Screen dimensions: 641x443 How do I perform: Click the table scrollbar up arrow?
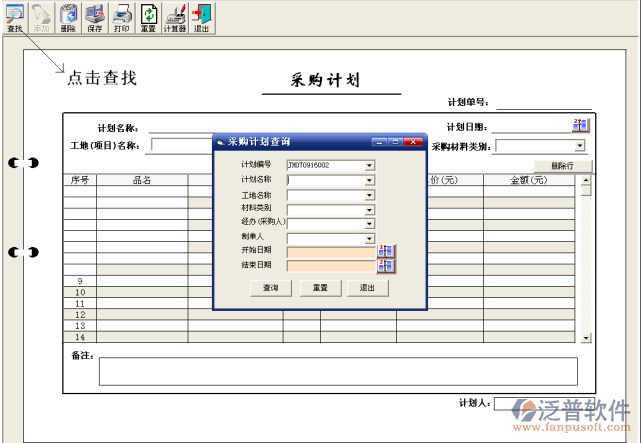click(x=586, y=180)
